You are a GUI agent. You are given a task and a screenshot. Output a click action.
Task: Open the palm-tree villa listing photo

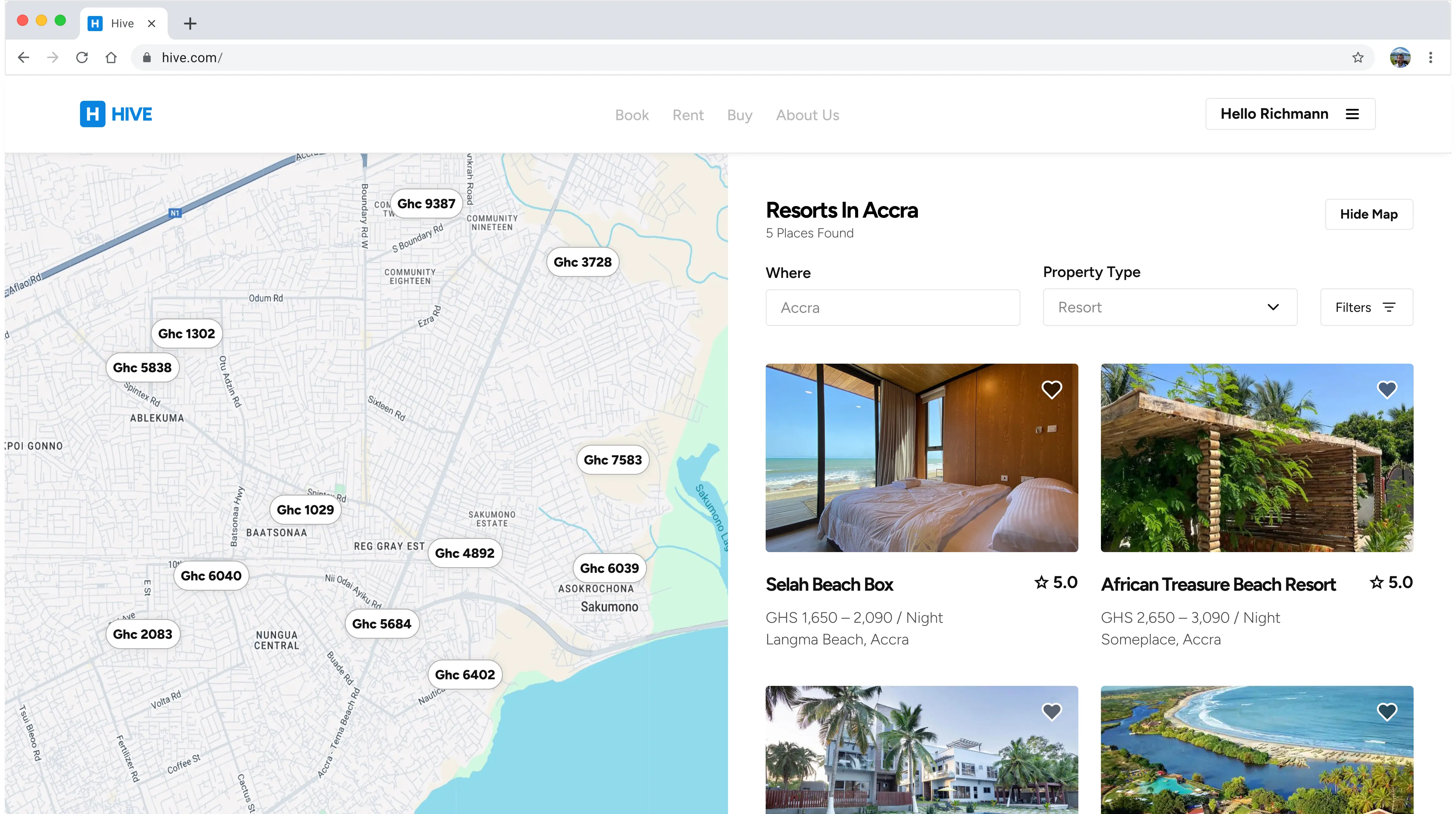[x=921, y=750]
